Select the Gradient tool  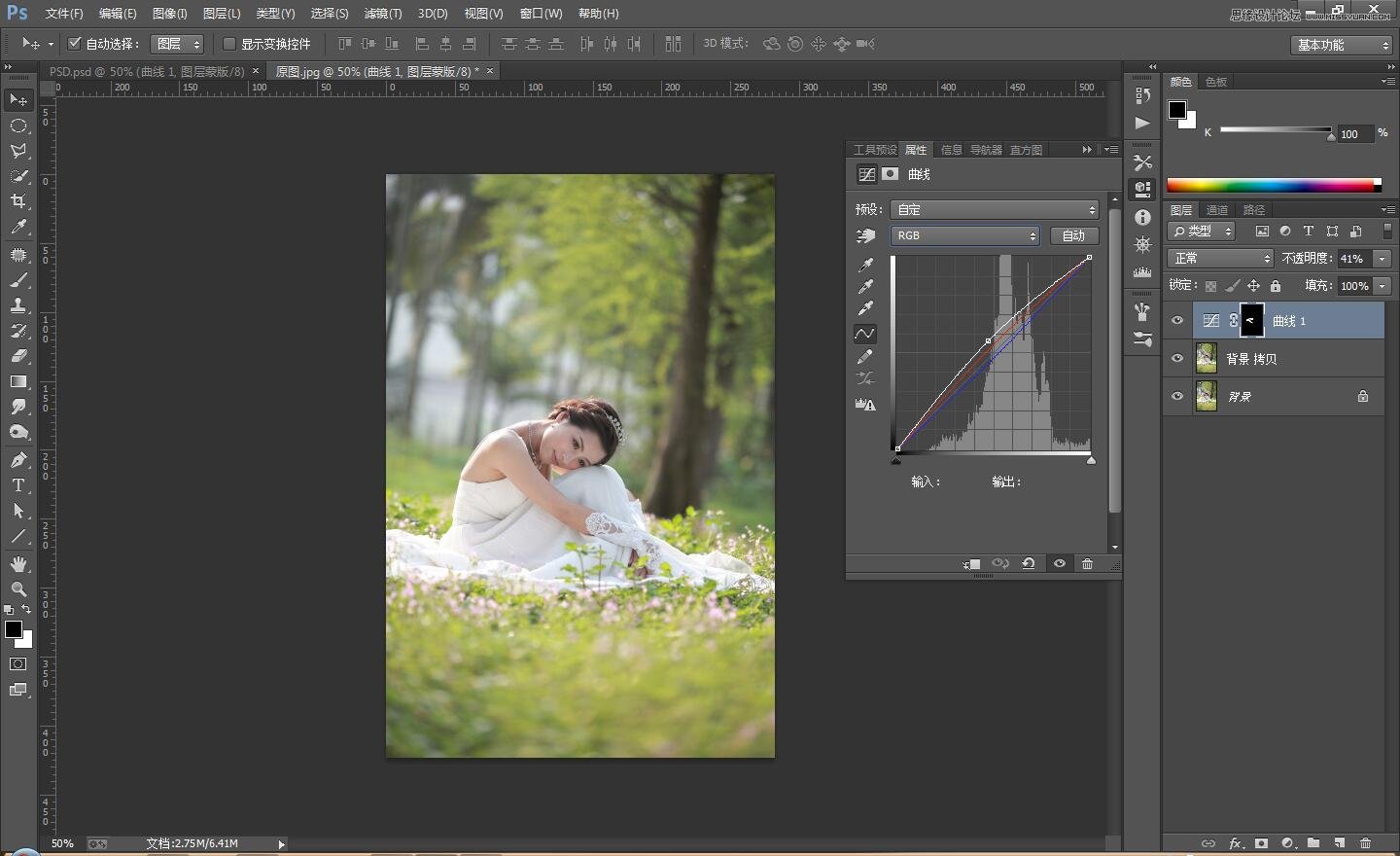[x=18, y=382]
